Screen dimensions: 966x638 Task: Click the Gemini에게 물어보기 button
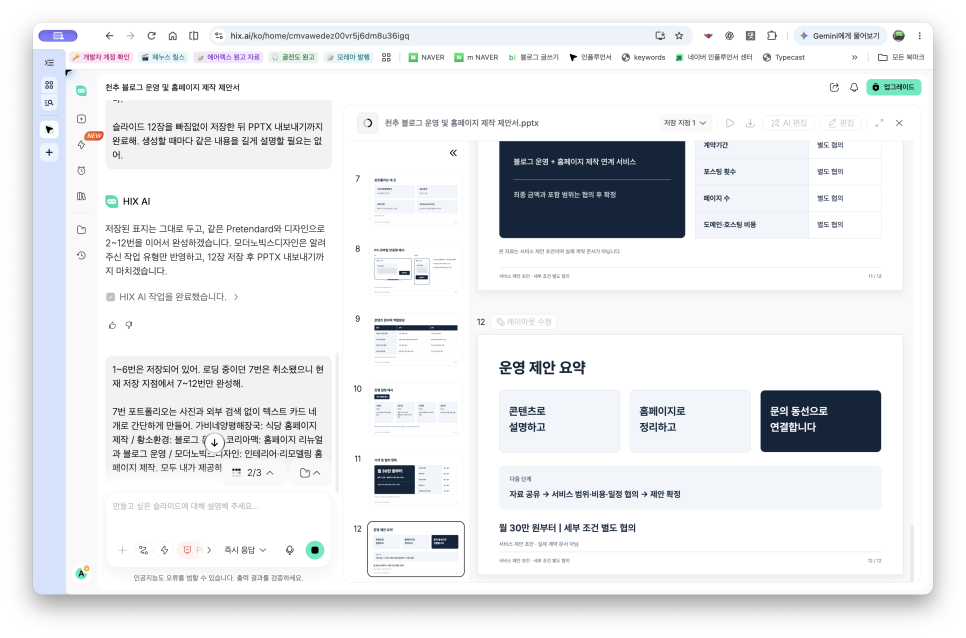[x=840, y=36]
